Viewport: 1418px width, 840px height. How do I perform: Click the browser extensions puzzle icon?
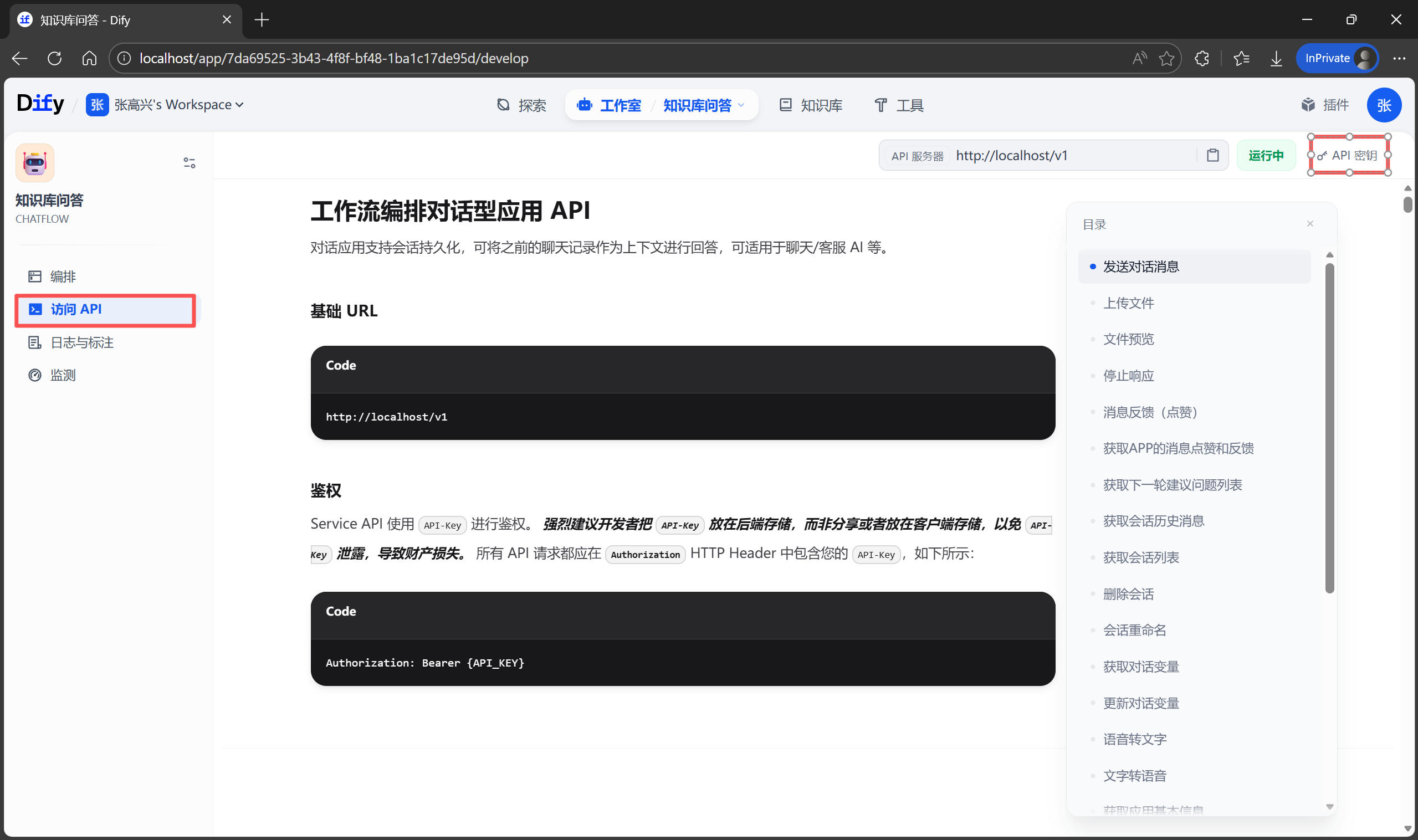(1202, 58)
